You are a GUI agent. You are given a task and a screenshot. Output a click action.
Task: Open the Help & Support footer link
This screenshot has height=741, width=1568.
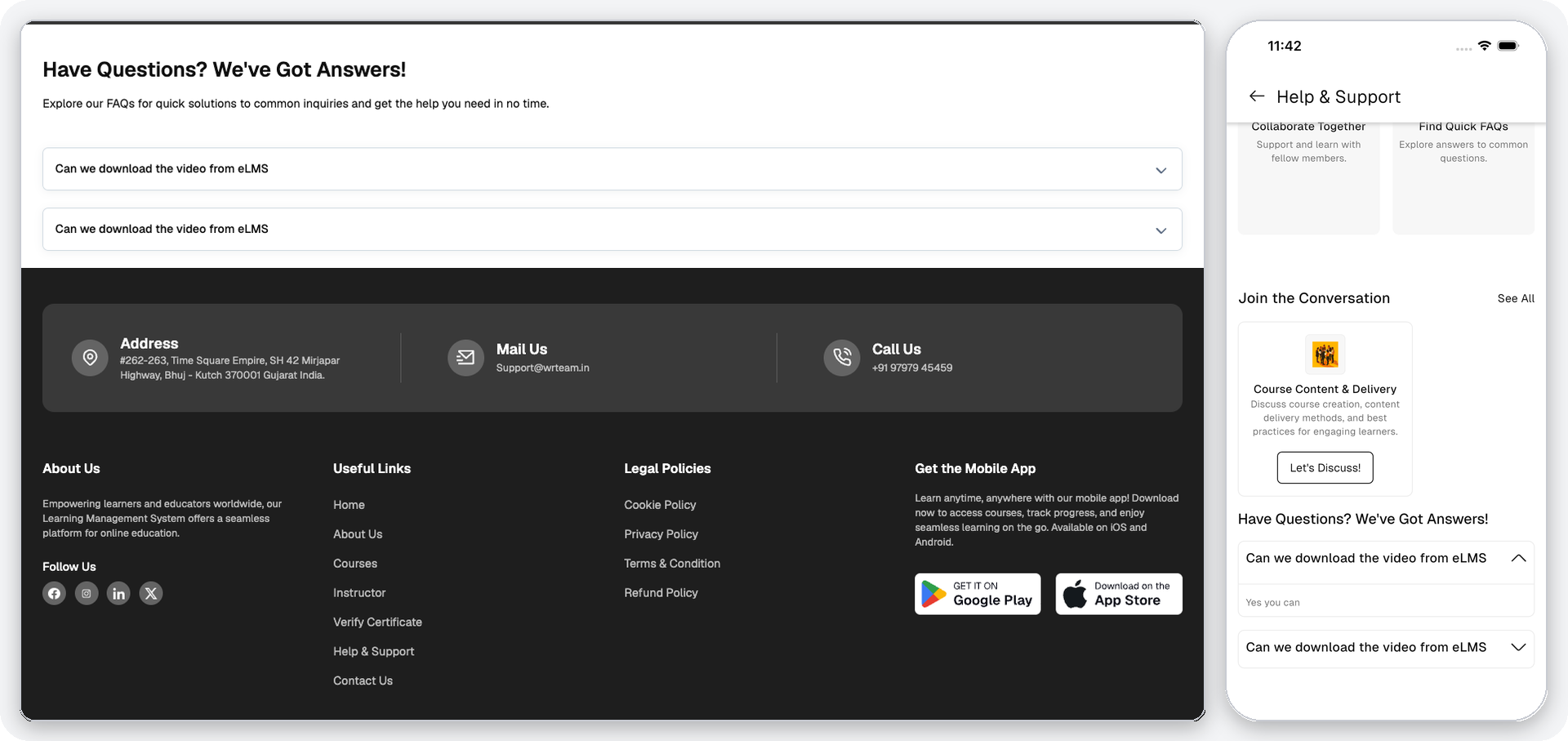pos(373,652)
